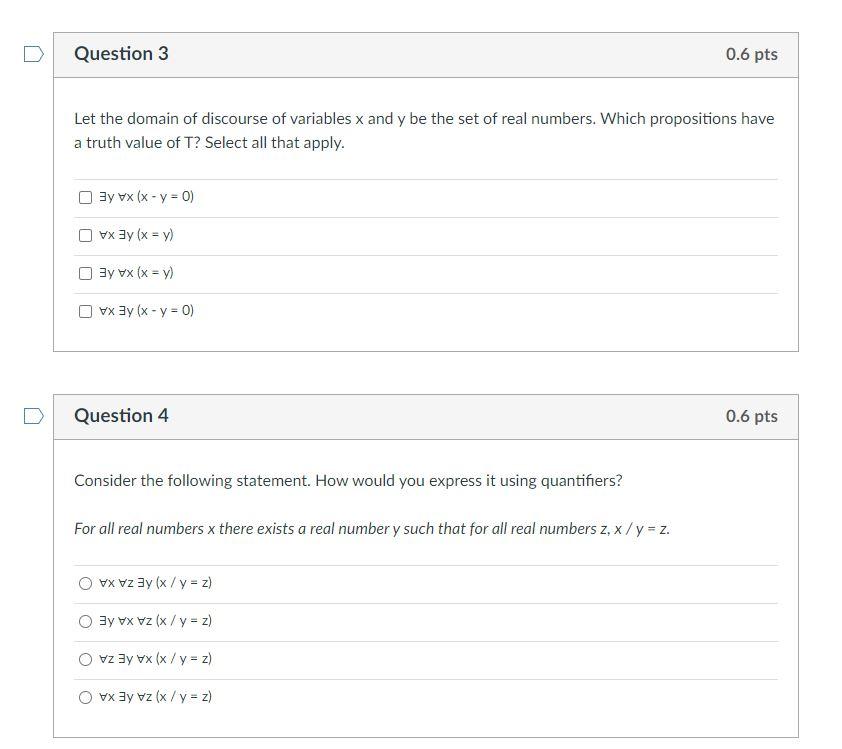
Task: Click the first answer label text in Question 3
Action: [146, 197]
